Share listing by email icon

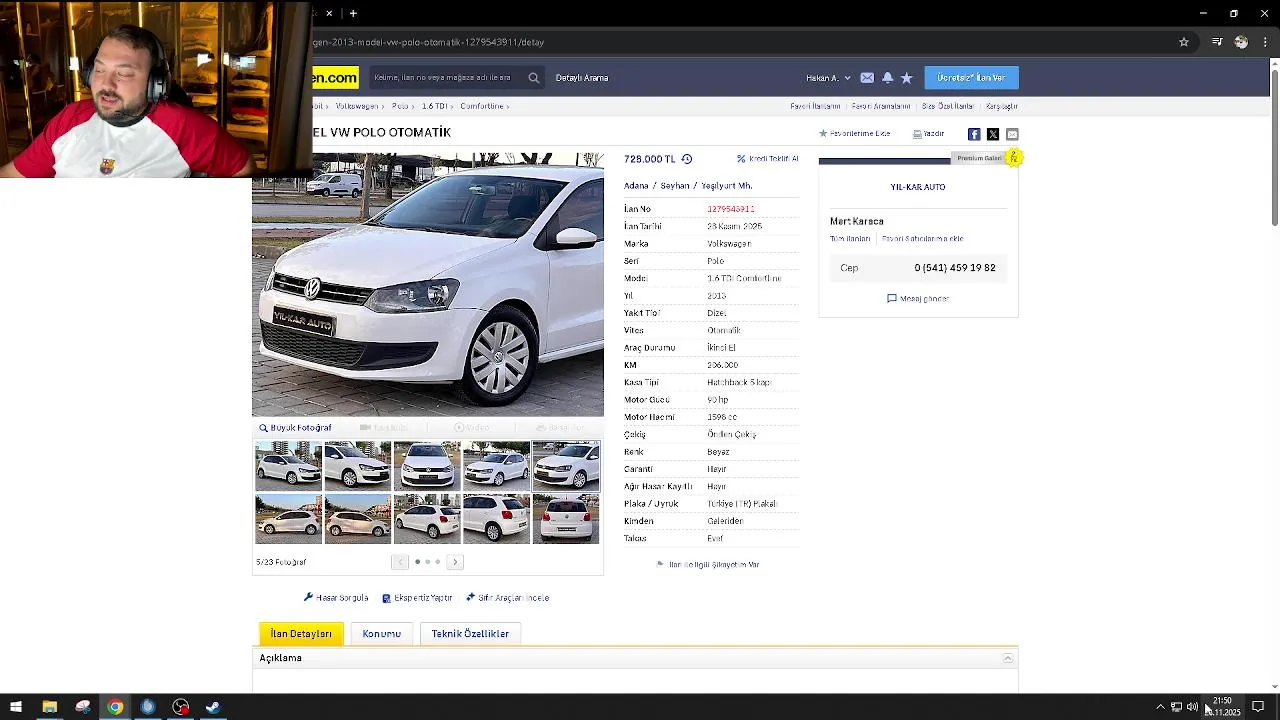1012,134
